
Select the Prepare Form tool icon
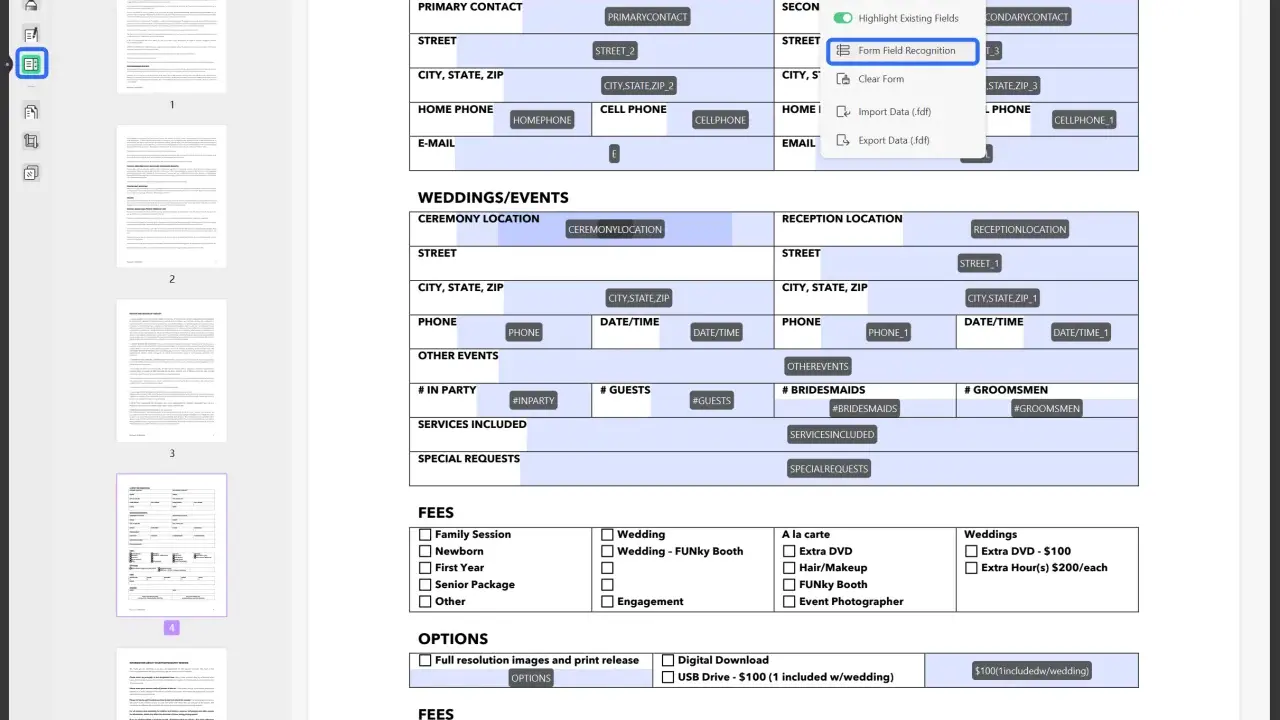click(31, 64)
